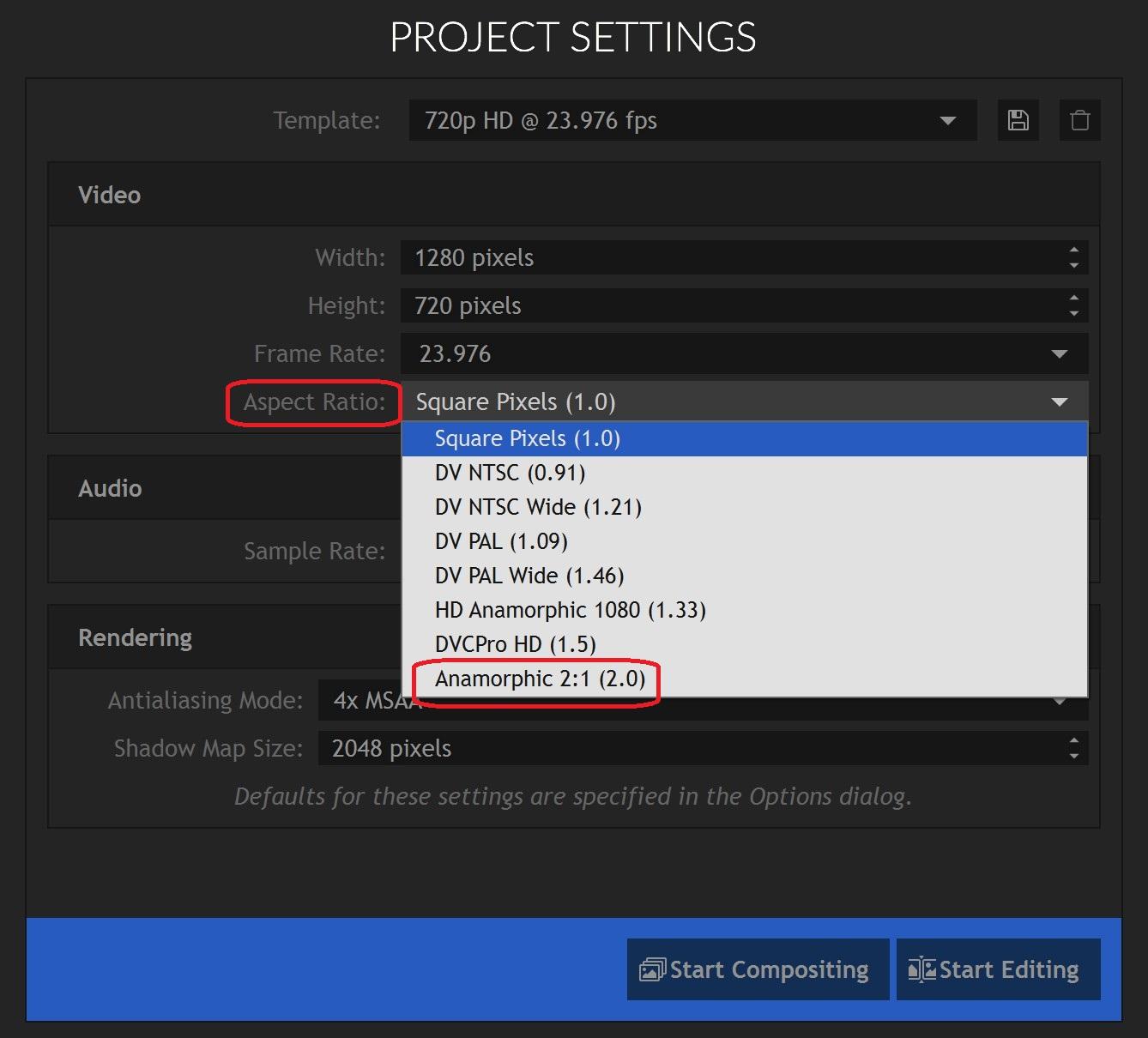Collapse the Aspect Ratio dropdown
1148x1038 pixels.
point(1060,402)
